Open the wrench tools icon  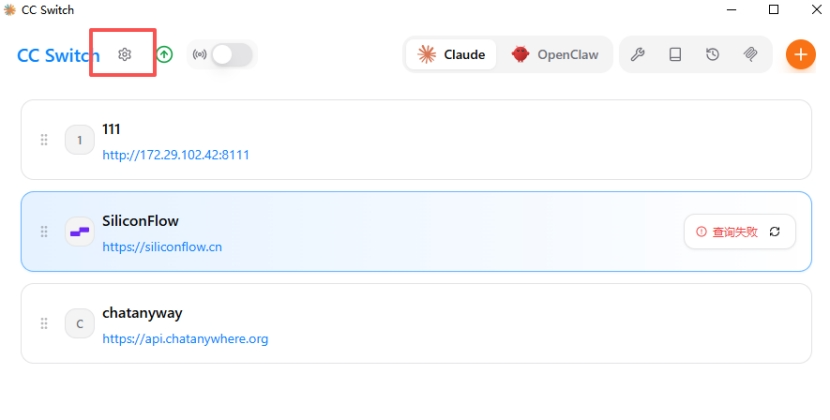637,54
